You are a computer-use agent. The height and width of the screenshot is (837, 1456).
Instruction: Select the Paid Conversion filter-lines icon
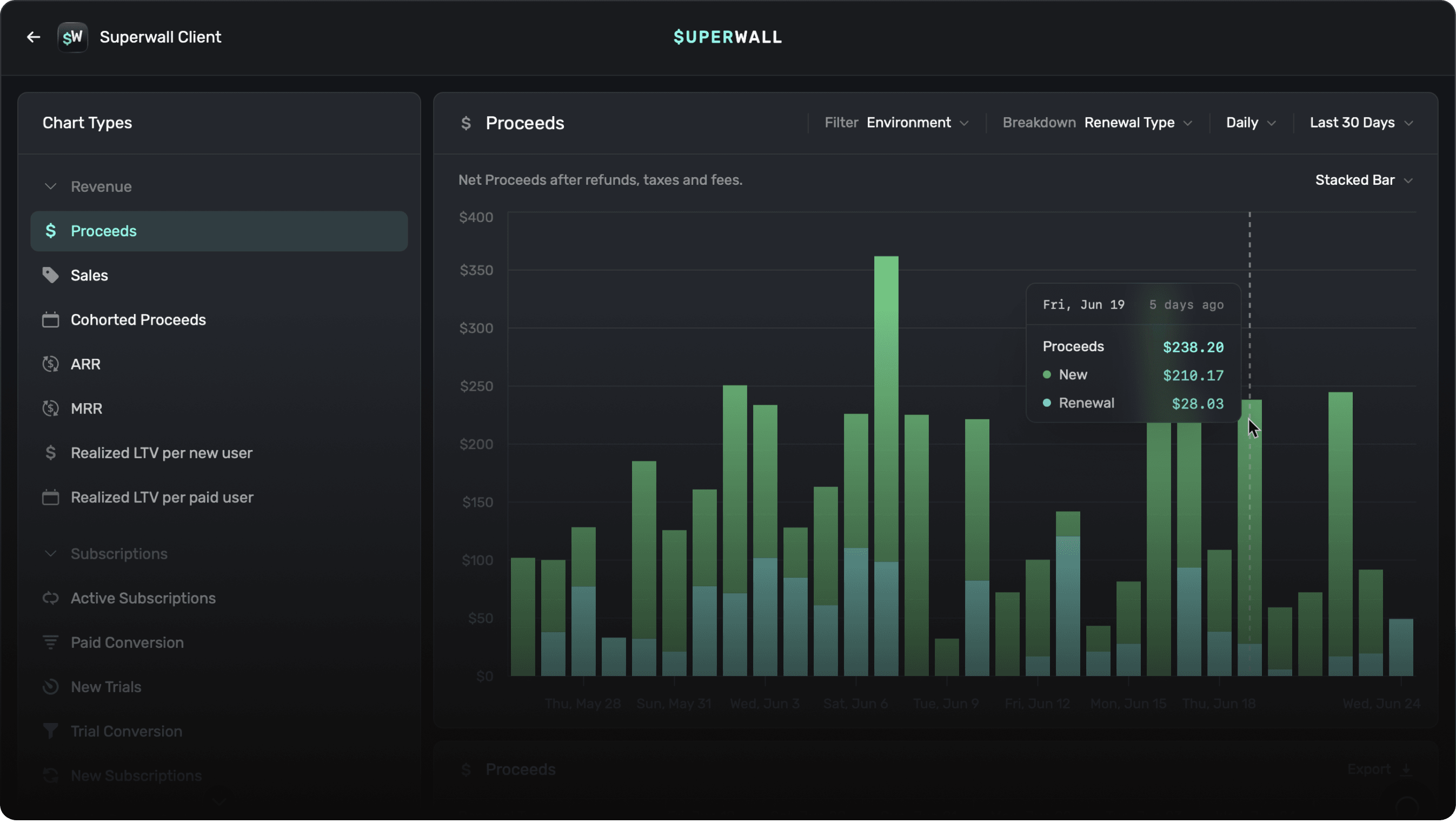[51, 642]
